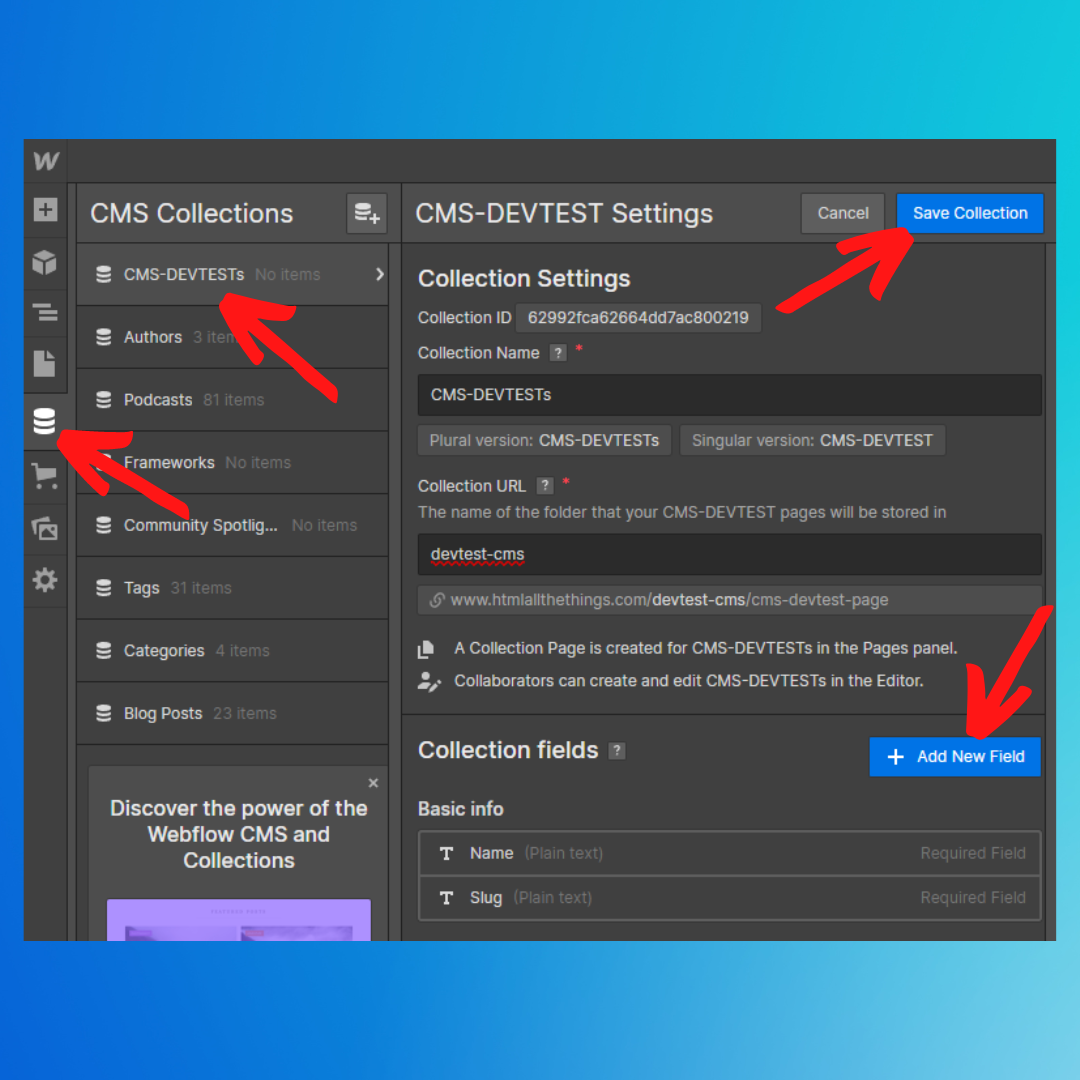Viewport: 1080px width, 1080px height.
Task: Open the Podcasts collection
Action: 233,399
